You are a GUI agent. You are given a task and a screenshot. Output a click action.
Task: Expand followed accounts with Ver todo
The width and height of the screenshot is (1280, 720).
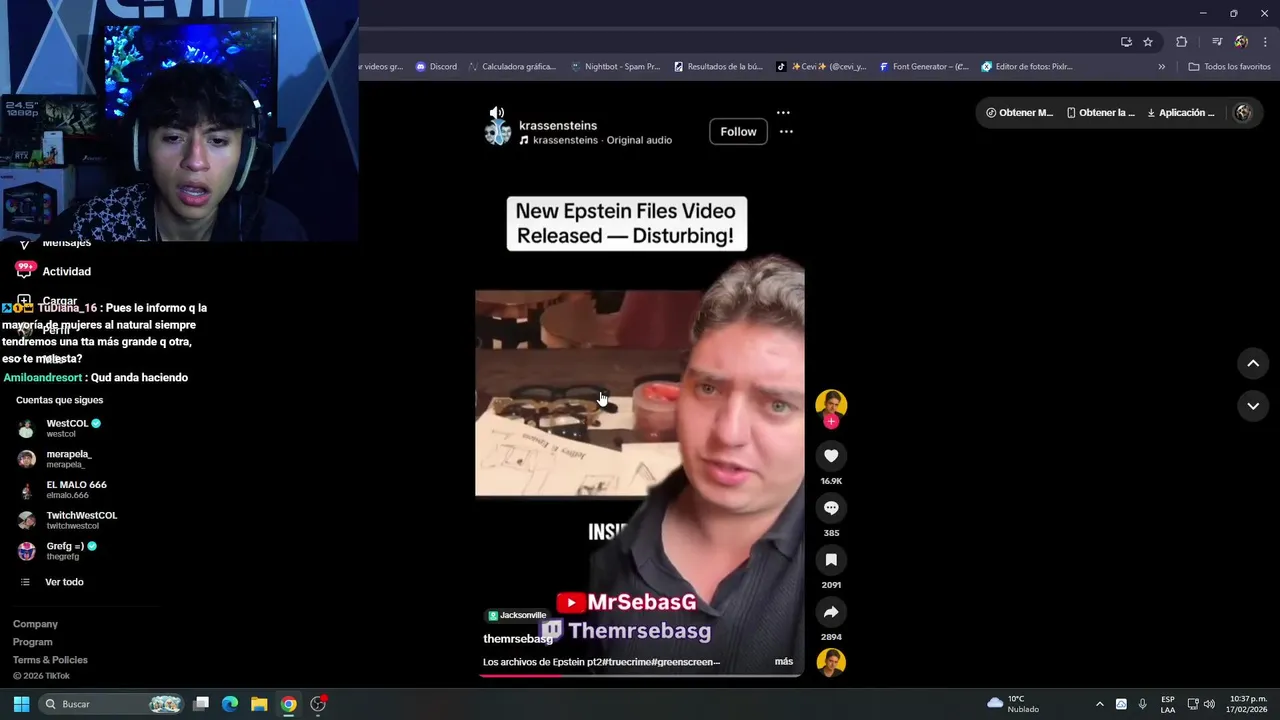point(64,582)
